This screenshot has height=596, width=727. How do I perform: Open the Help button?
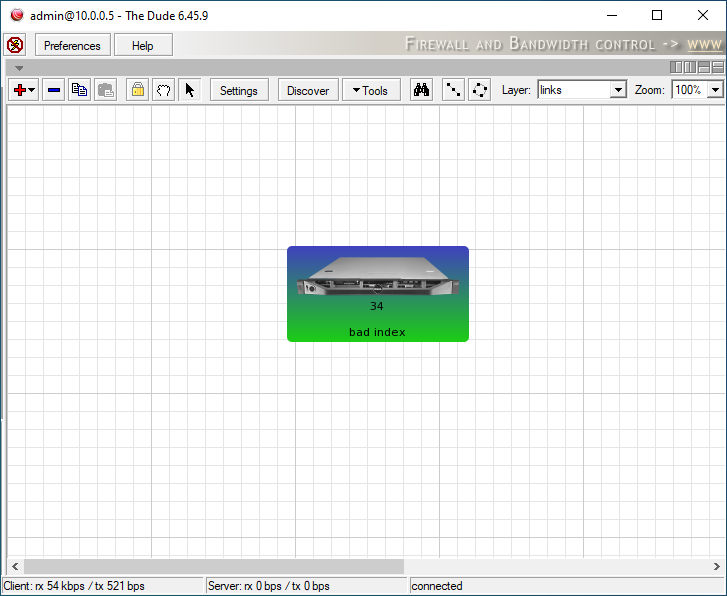point(143,45)
